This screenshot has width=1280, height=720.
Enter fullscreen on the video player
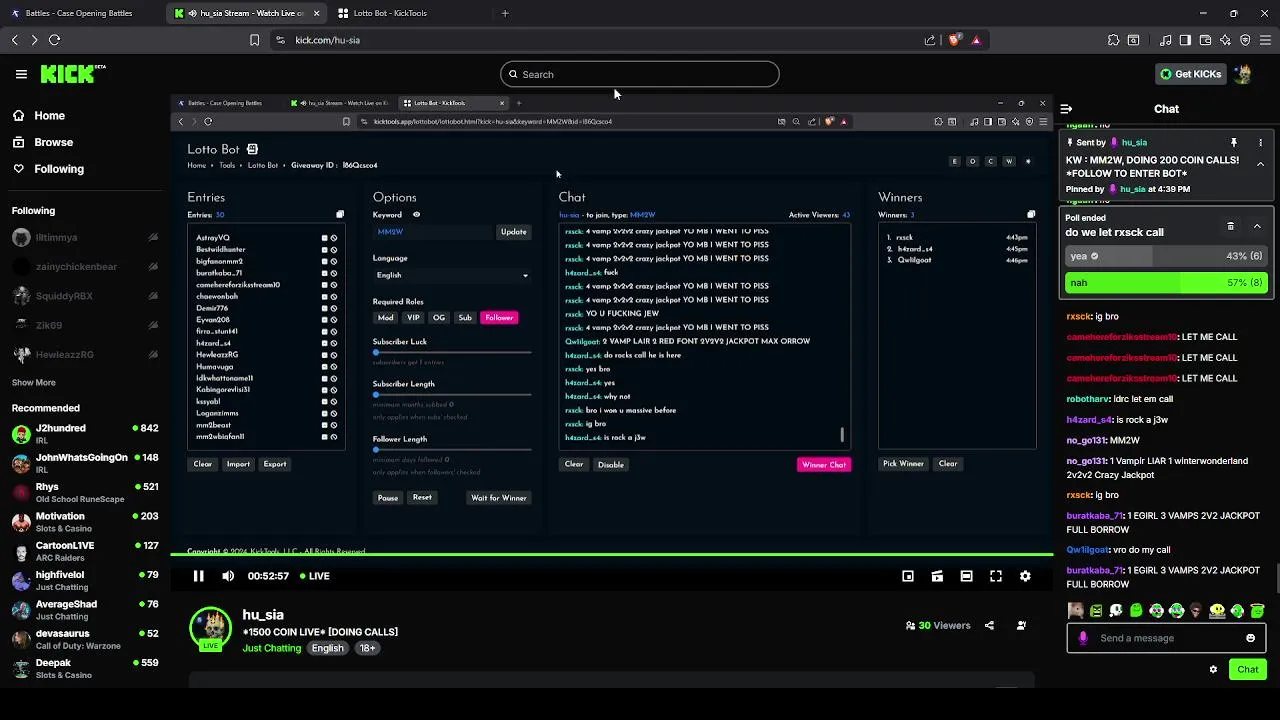pyautogui.click(x=996, y=576)
